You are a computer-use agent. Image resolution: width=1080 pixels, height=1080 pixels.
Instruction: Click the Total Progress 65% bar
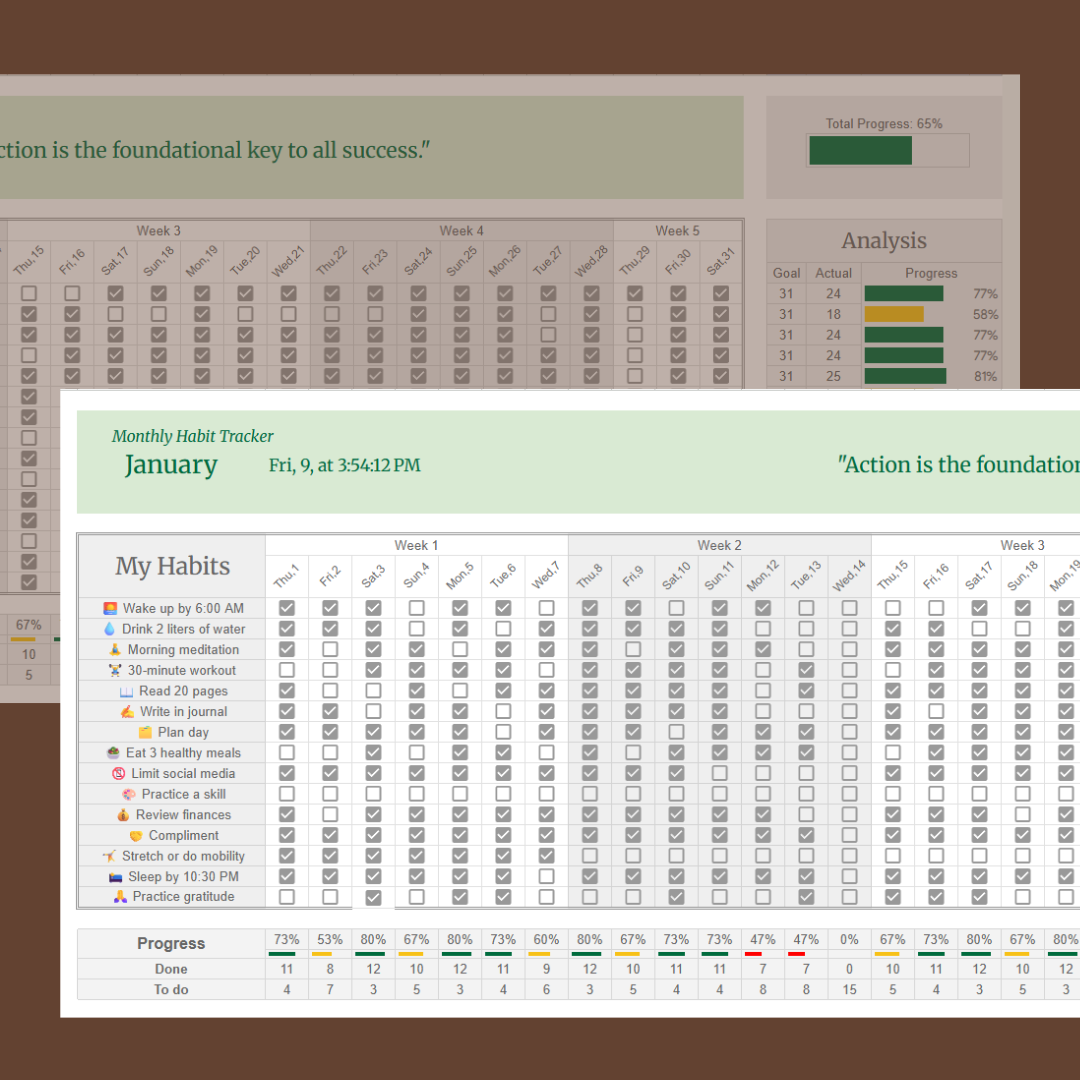887,150
